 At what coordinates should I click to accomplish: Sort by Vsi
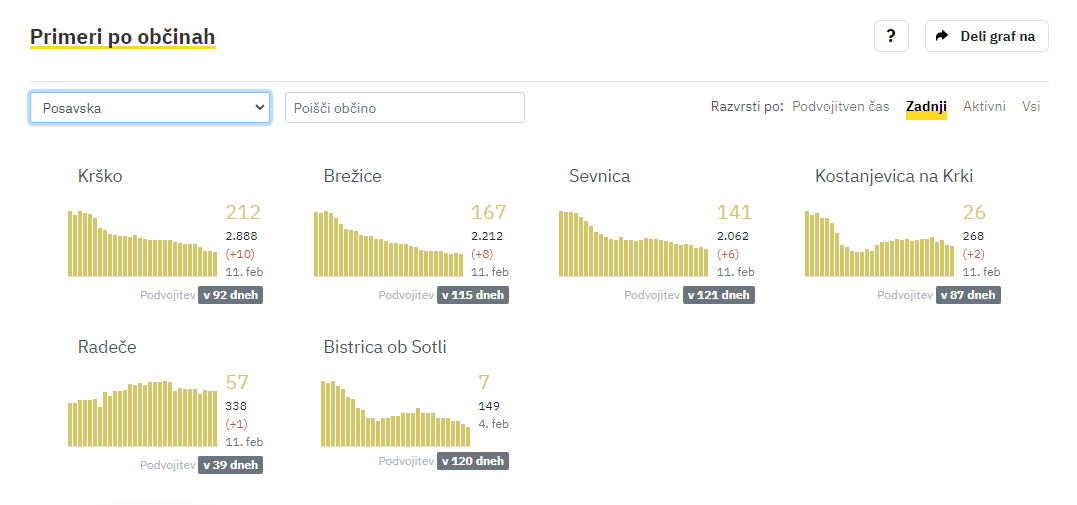pyautogui.click(x=1031, y=106)
